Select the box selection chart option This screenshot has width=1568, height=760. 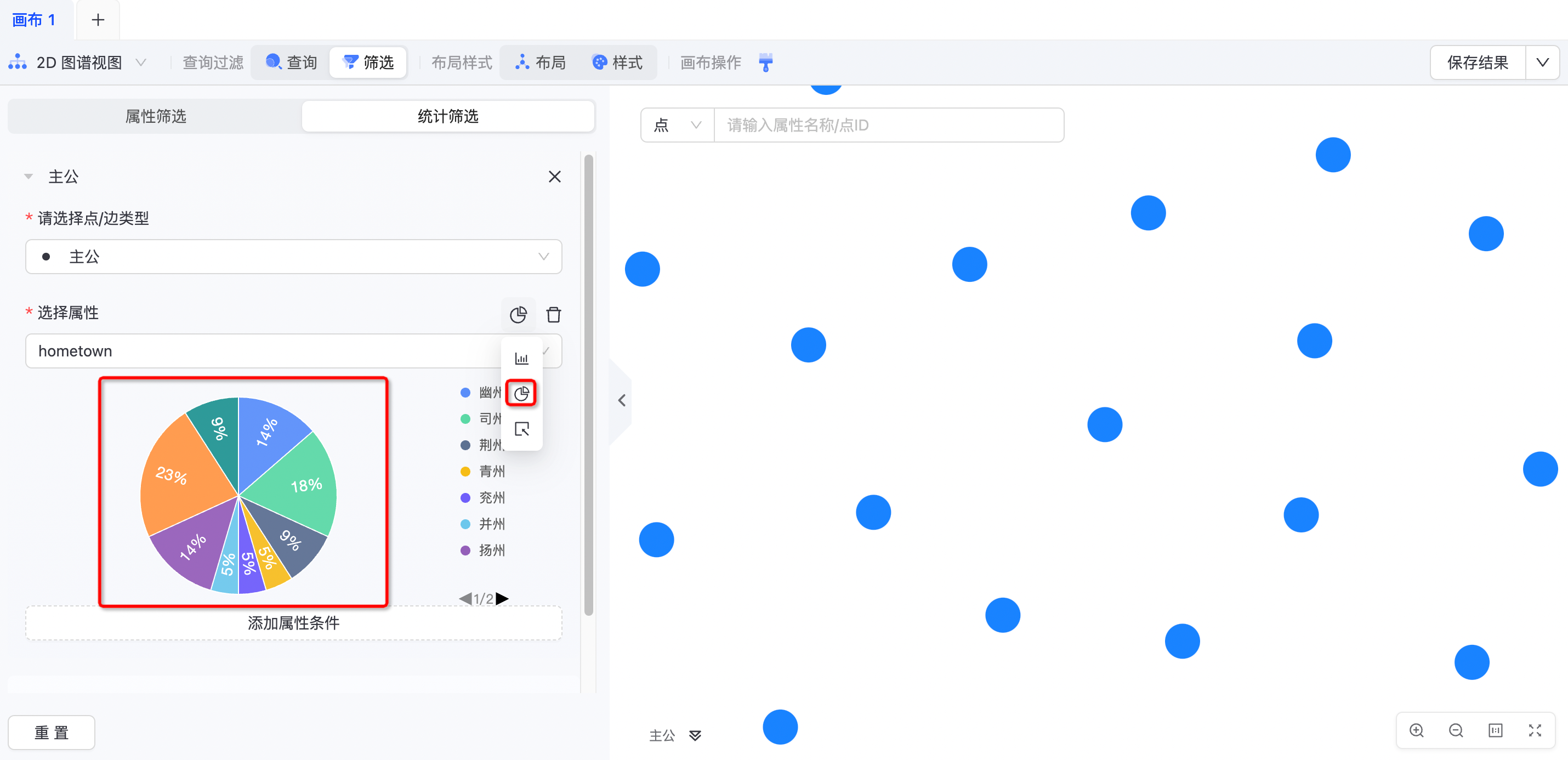[521, 429]
